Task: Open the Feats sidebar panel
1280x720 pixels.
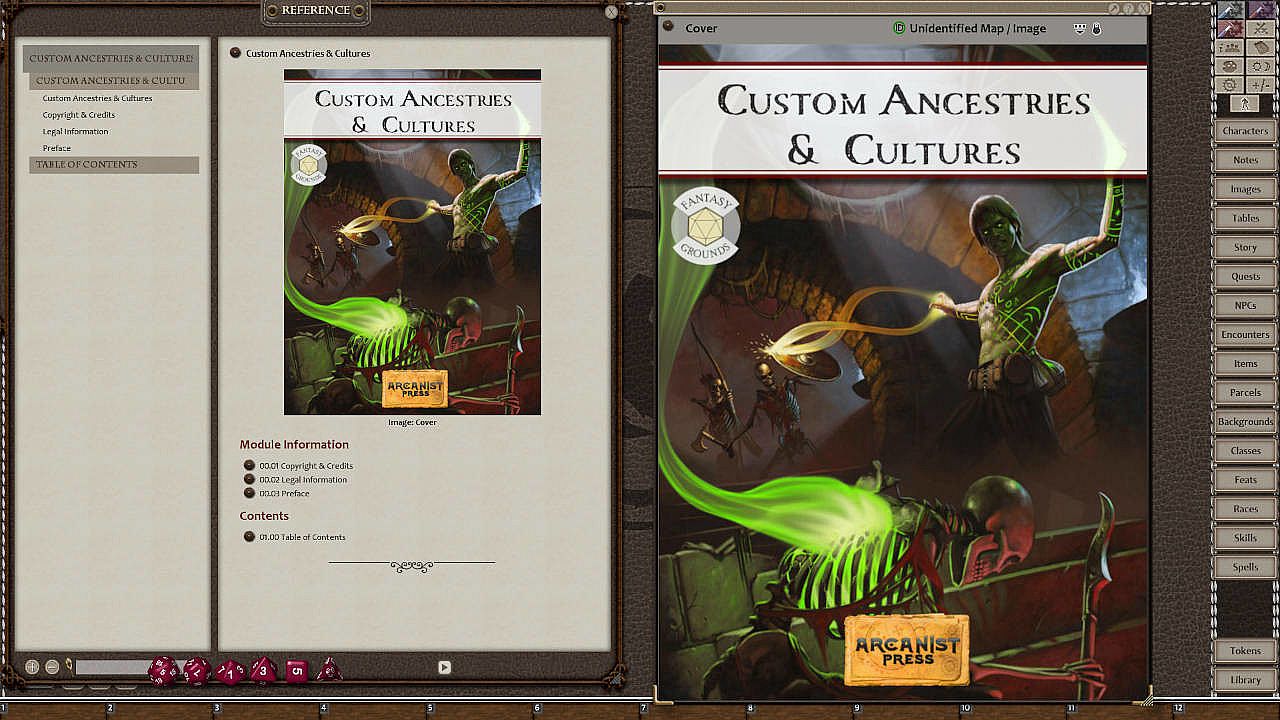Action: tap(1245, 479)
